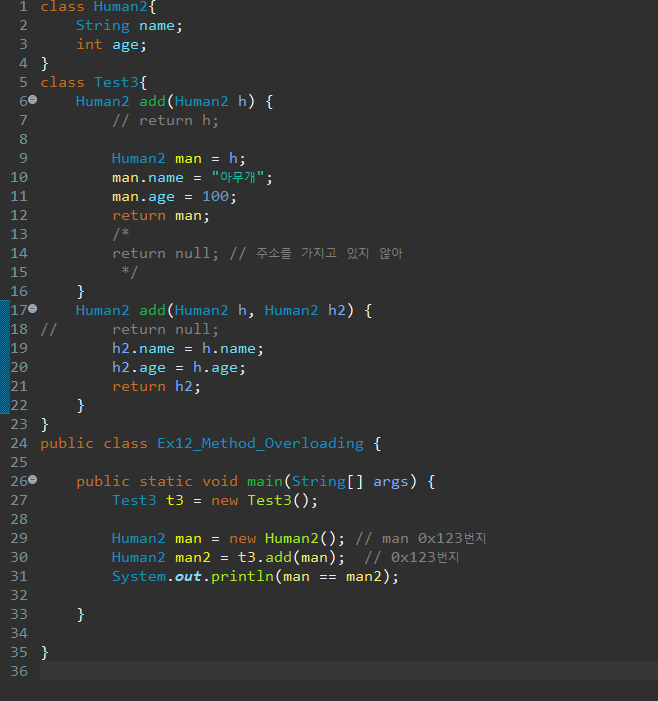The width and height of the screenshot is (658, 701).
Task: Click line number 24 in the gutter
Action: [x=19, y=443]
